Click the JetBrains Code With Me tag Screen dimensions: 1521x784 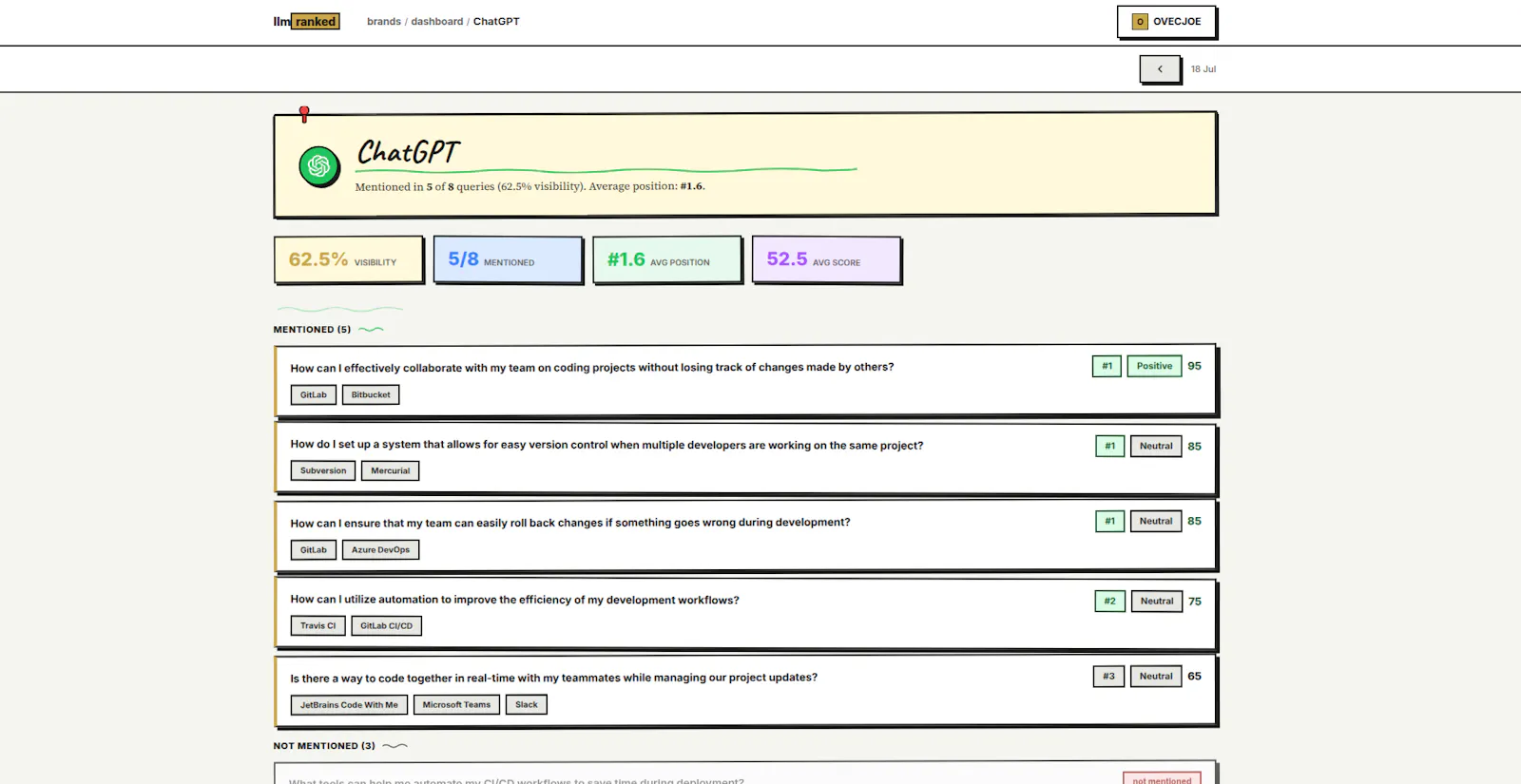click(349, 704)
